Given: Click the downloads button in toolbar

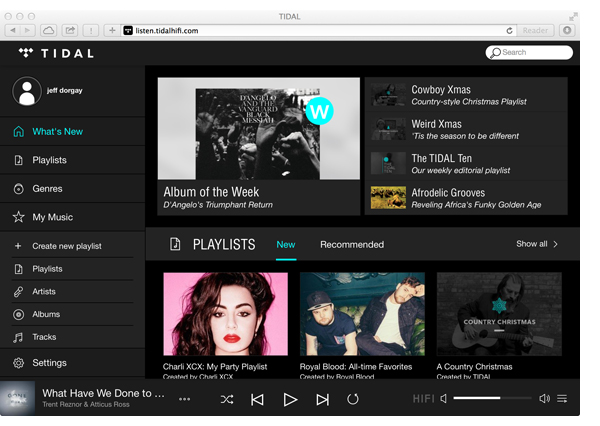Looking at the screenshot, I should click(x=567, y=30).
